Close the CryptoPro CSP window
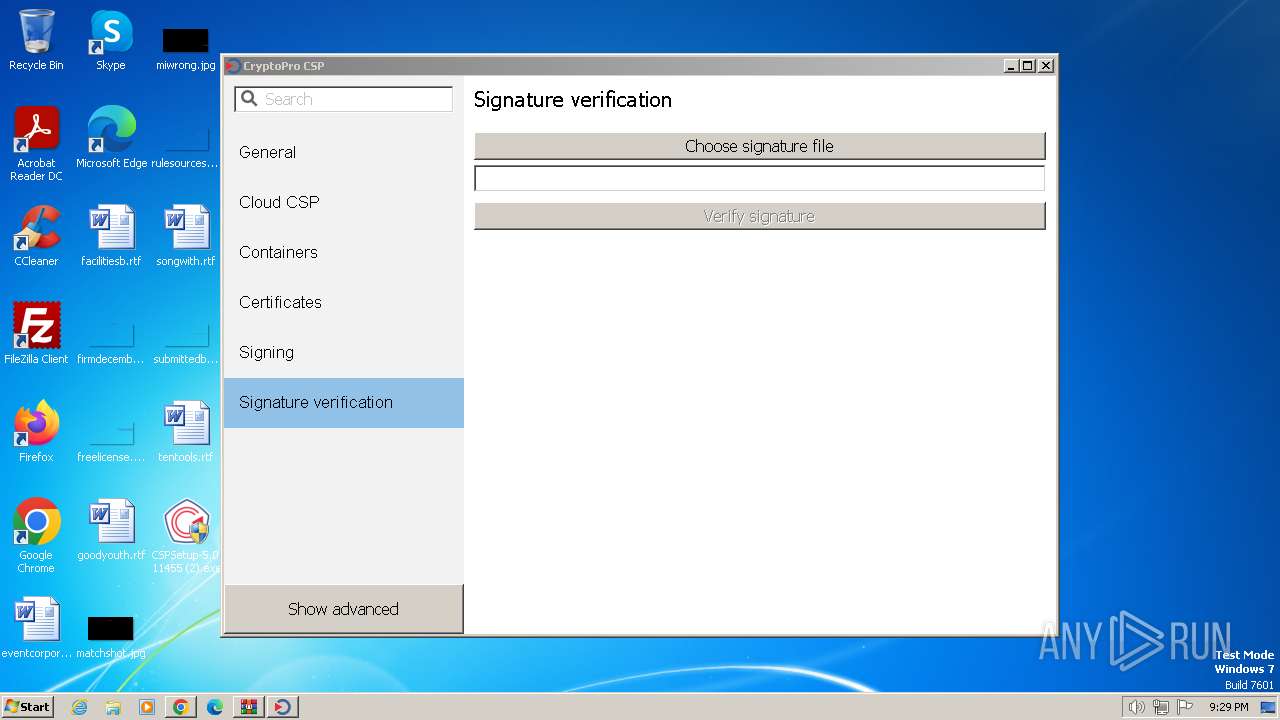The width and height of the screenshot is (1280, 720). click(1046, 66)
